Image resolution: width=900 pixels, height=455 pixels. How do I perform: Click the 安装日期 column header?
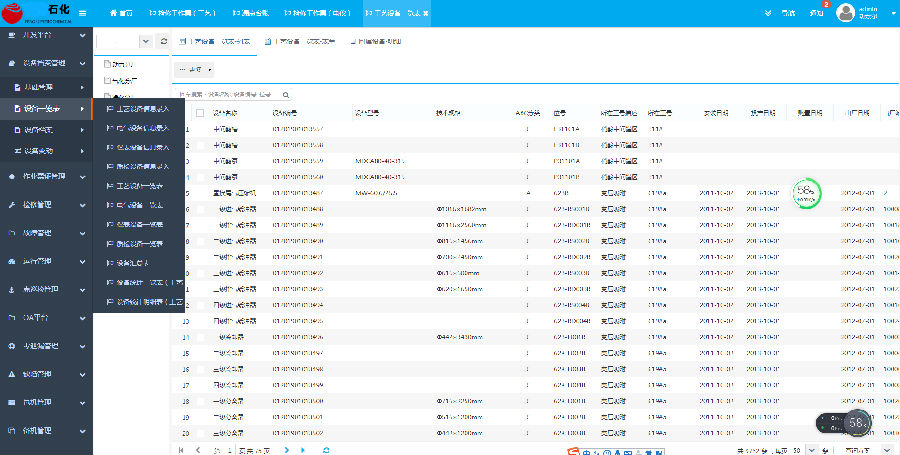tap(716, 113)
